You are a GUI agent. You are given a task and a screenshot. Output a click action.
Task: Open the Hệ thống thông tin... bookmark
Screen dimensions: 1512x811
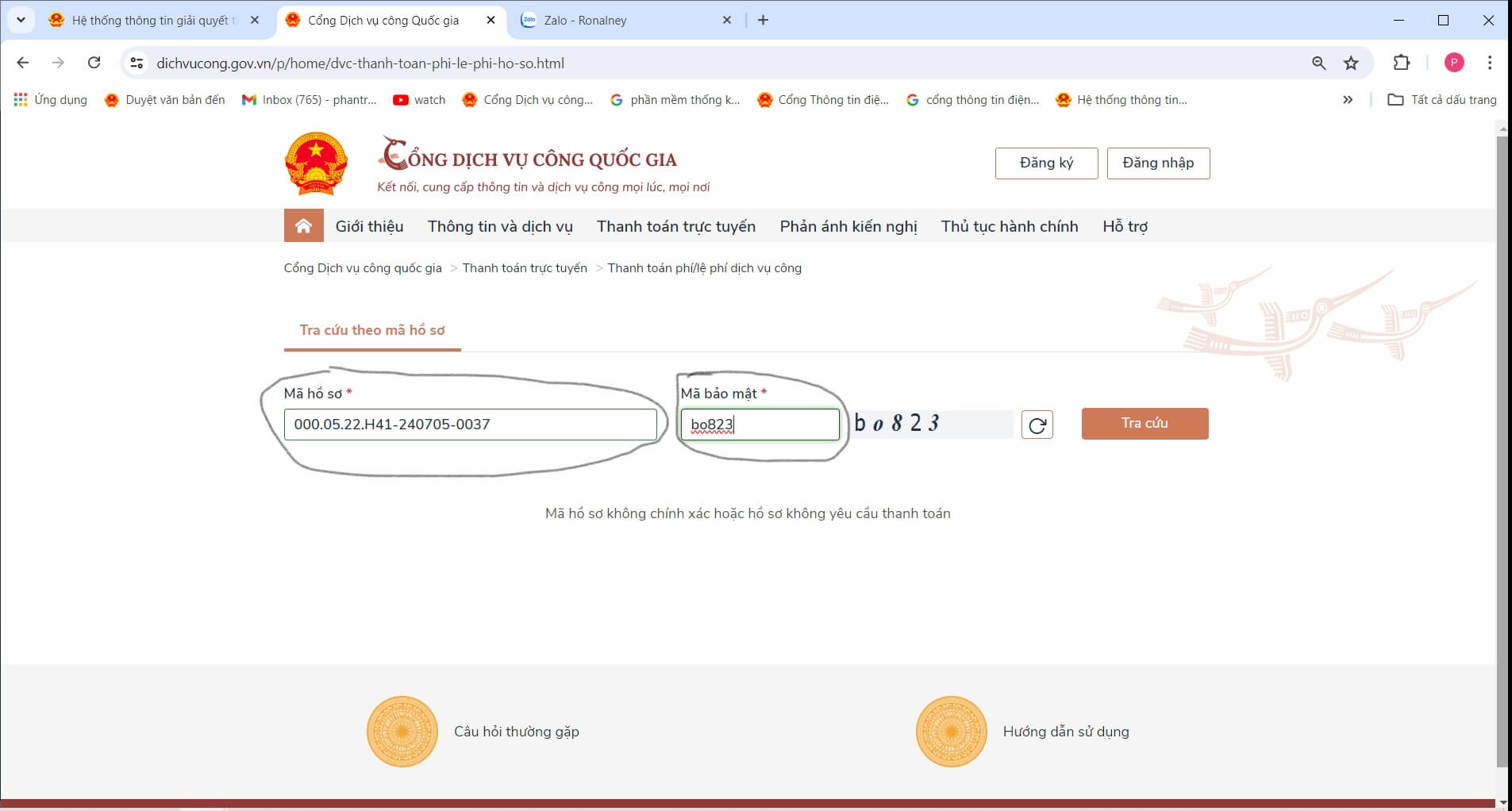coord(1121,100)
